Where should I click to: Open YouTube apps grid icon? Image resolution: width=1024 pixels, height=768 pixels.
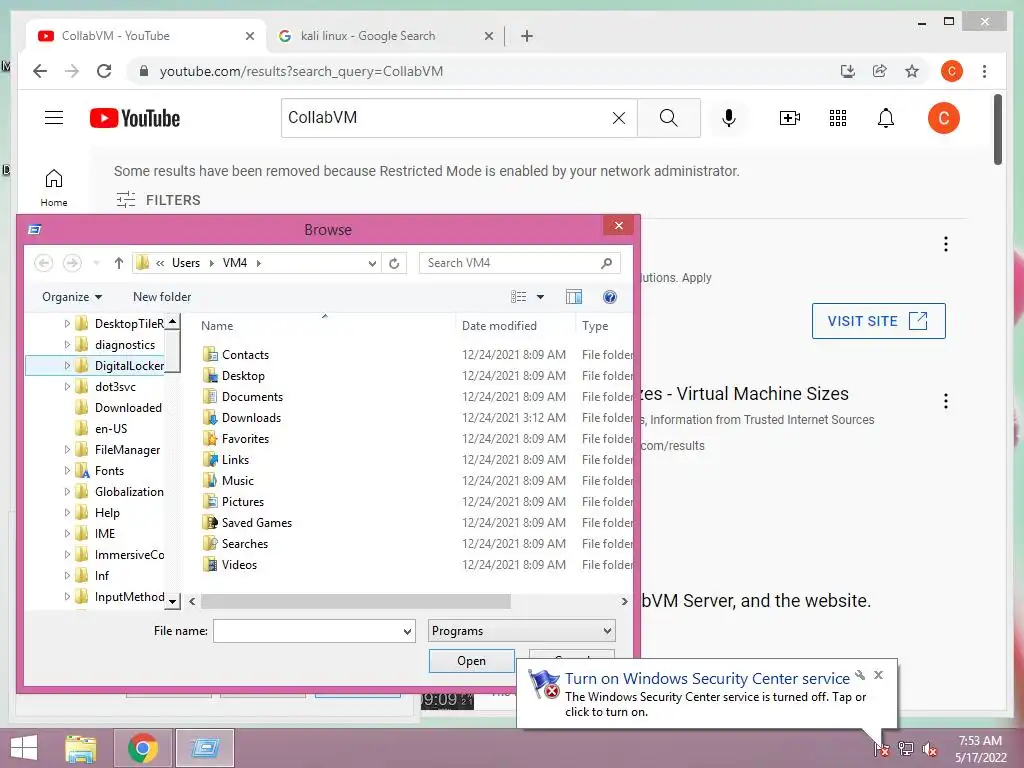838,118
